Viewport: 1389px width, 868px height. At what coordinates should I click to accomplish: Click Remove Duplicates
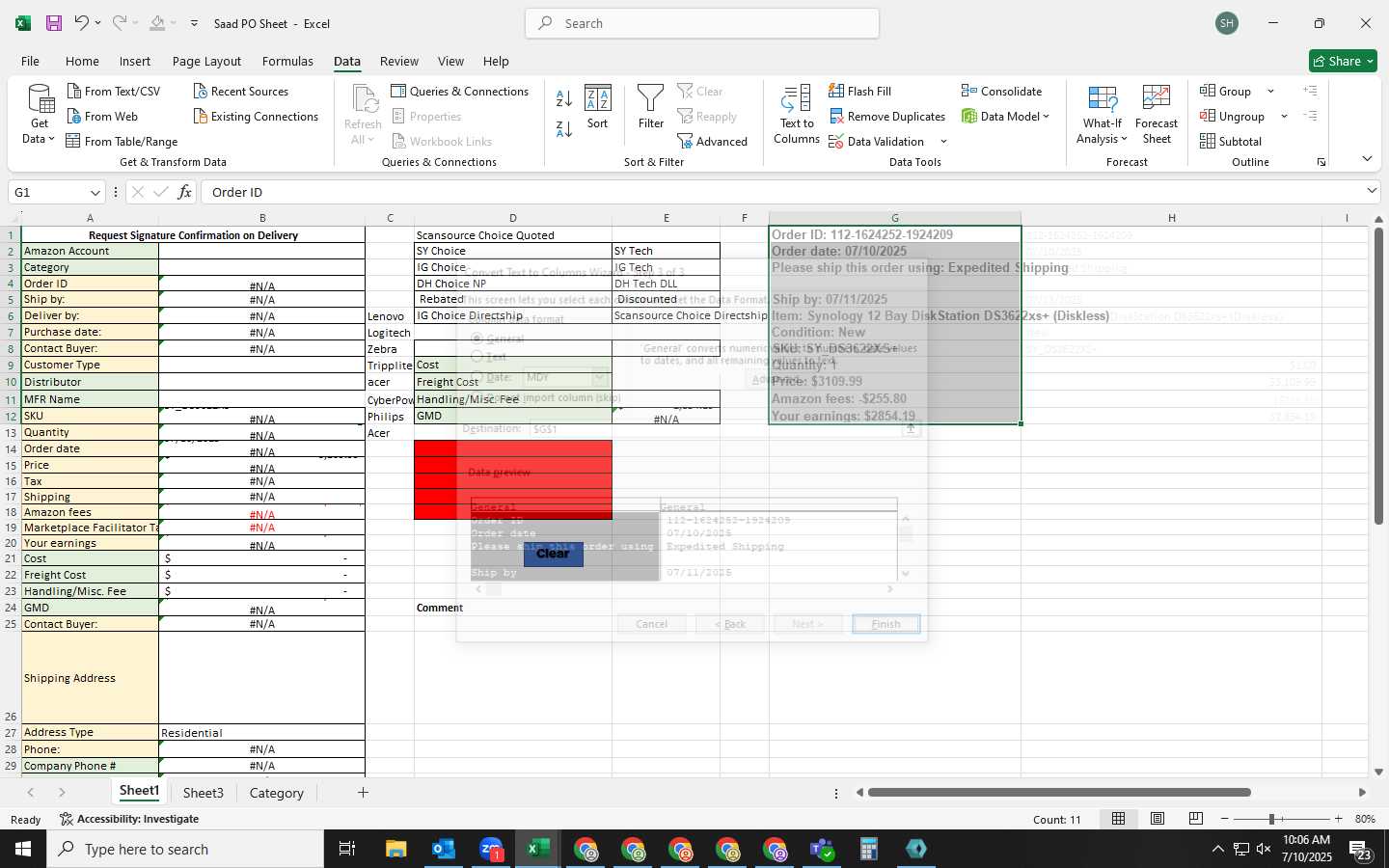pos(886,117)
